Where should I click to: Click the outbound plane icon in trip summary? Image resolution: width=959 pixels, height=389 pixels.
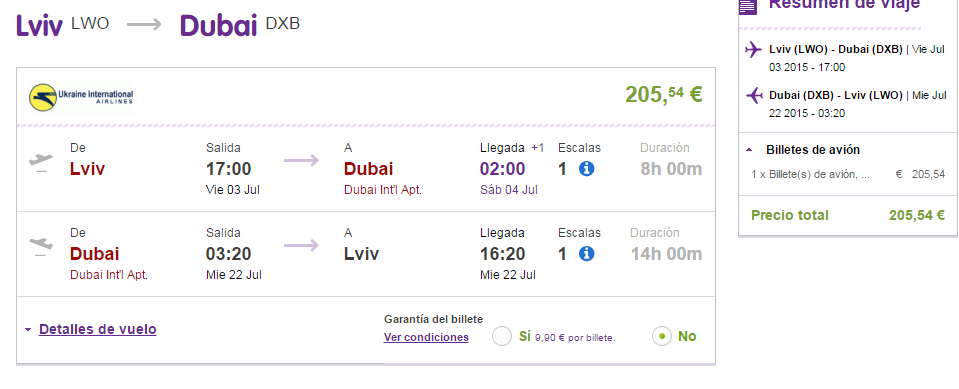coord(754,50)
